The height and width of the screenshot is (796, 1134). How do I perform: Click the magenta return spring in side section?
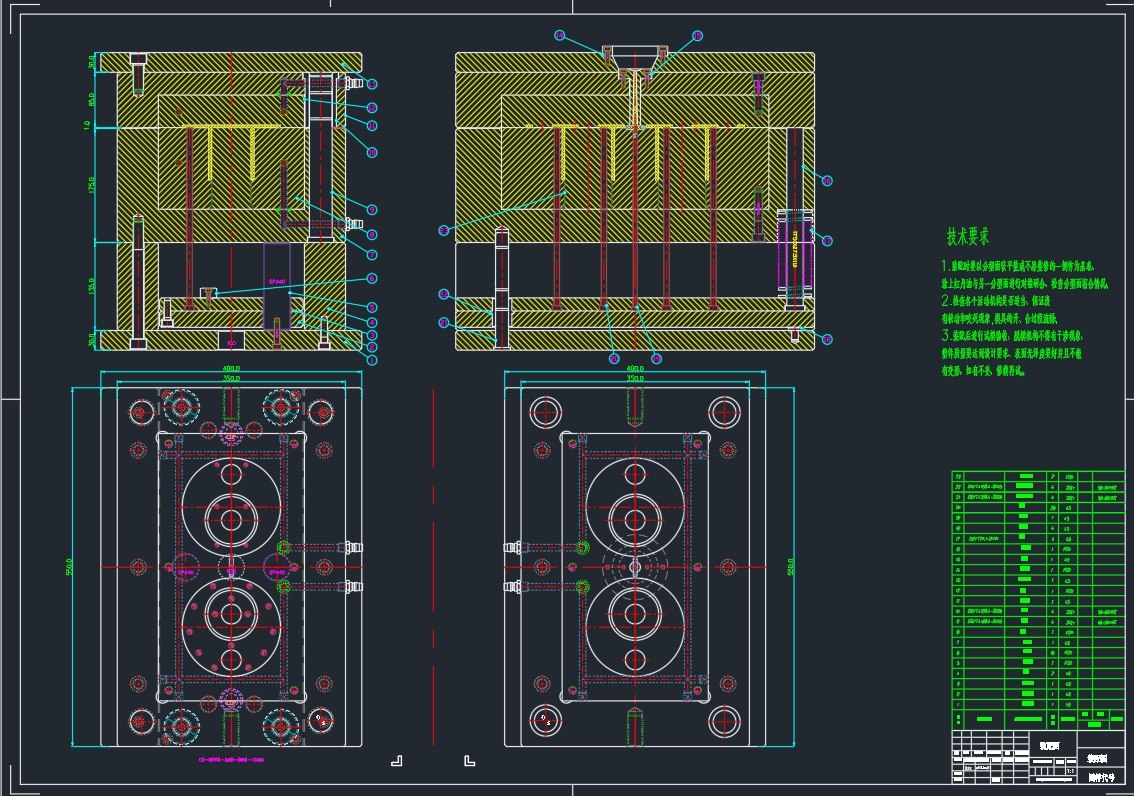[795, 253]
